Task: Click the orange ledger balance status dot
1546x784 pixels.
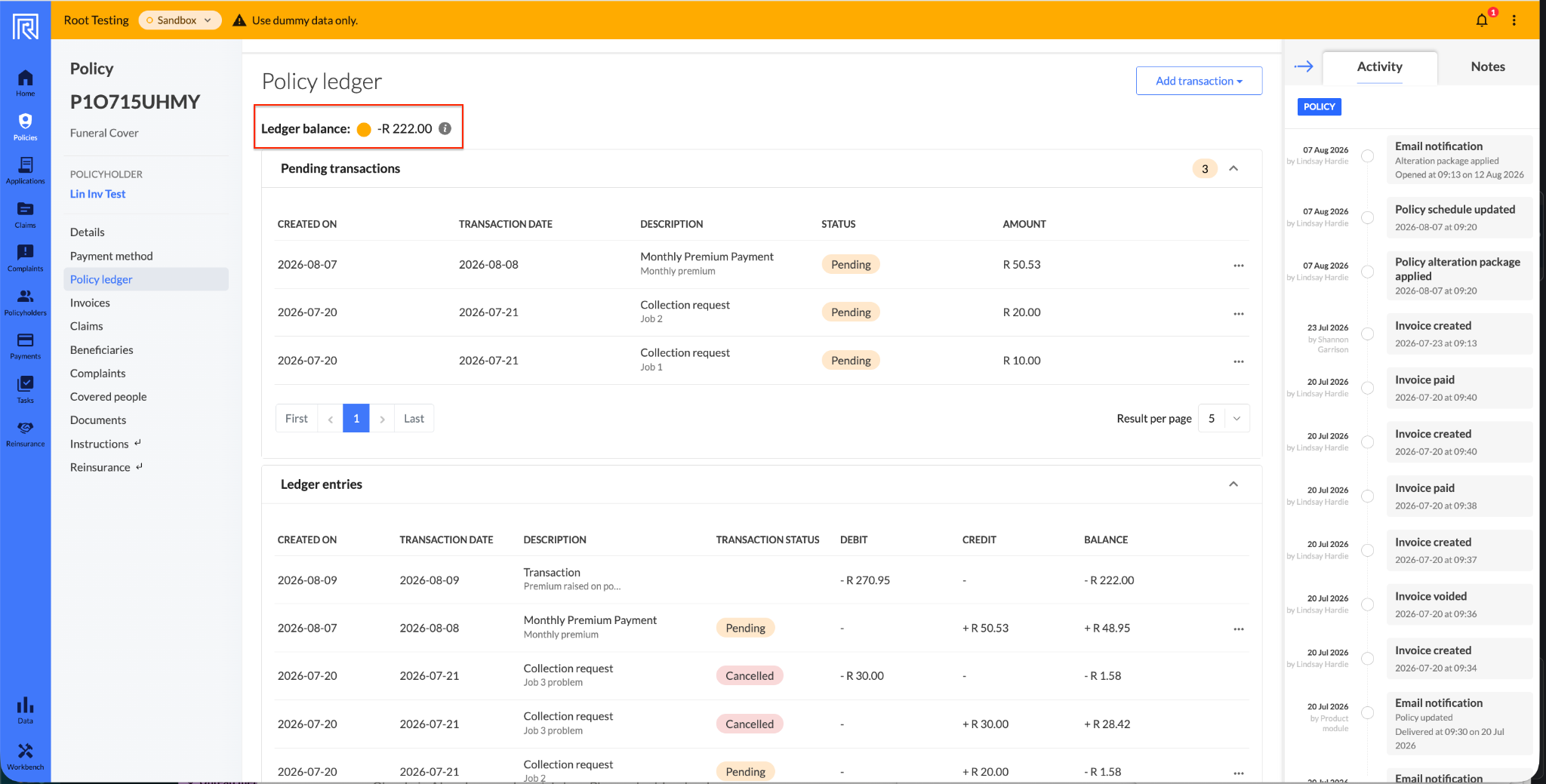Action: point(364,129)
